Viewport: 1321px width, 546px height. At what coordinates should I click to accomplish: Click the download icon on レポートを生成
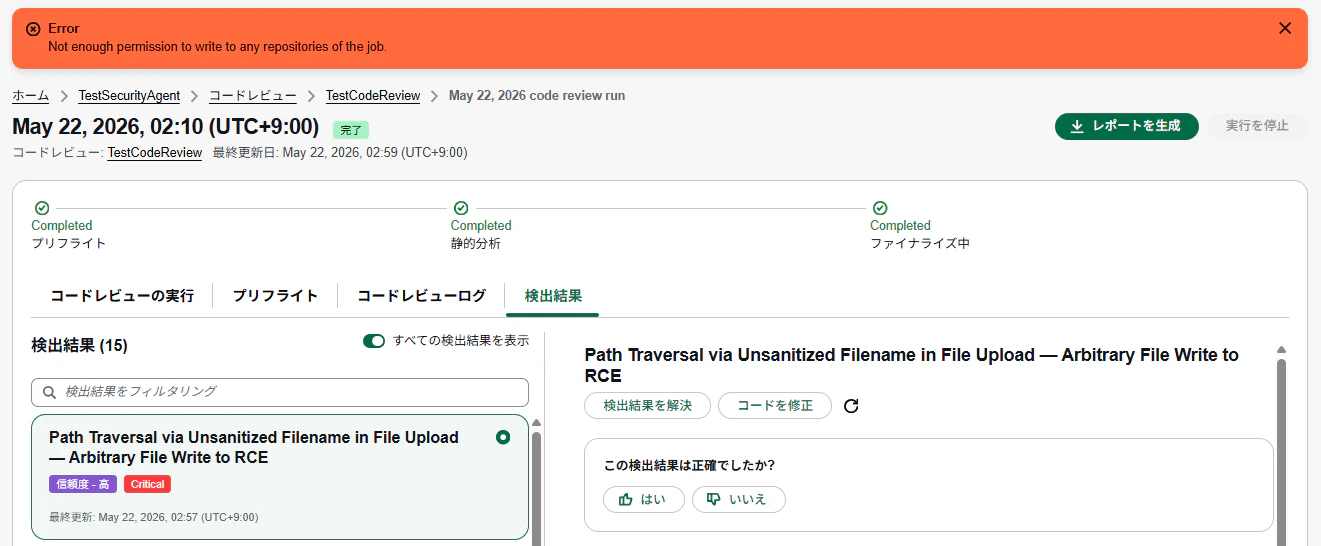pyautogui.click(x=1077, y=126)
